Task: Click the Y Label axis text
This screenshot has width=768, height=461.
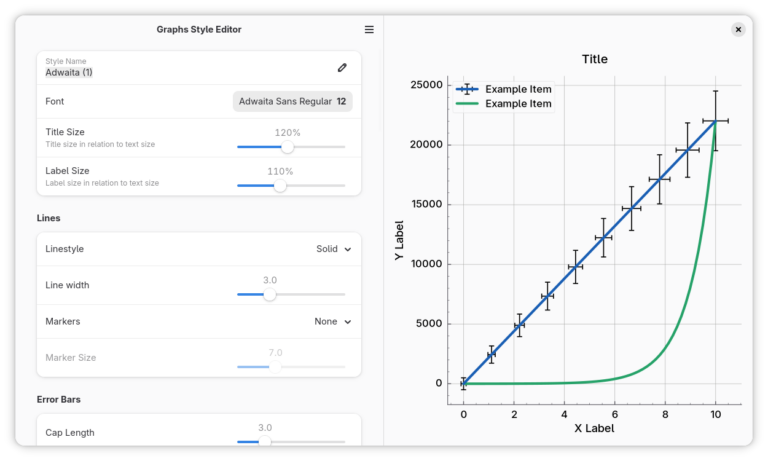Action: (x=399, y=241)
